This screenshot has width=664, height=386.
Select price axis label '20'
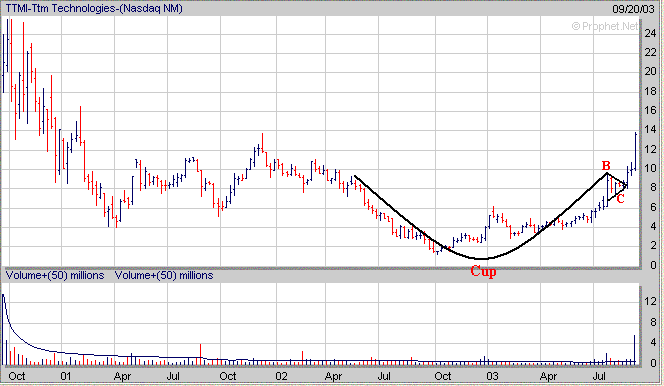click(650, 72)
